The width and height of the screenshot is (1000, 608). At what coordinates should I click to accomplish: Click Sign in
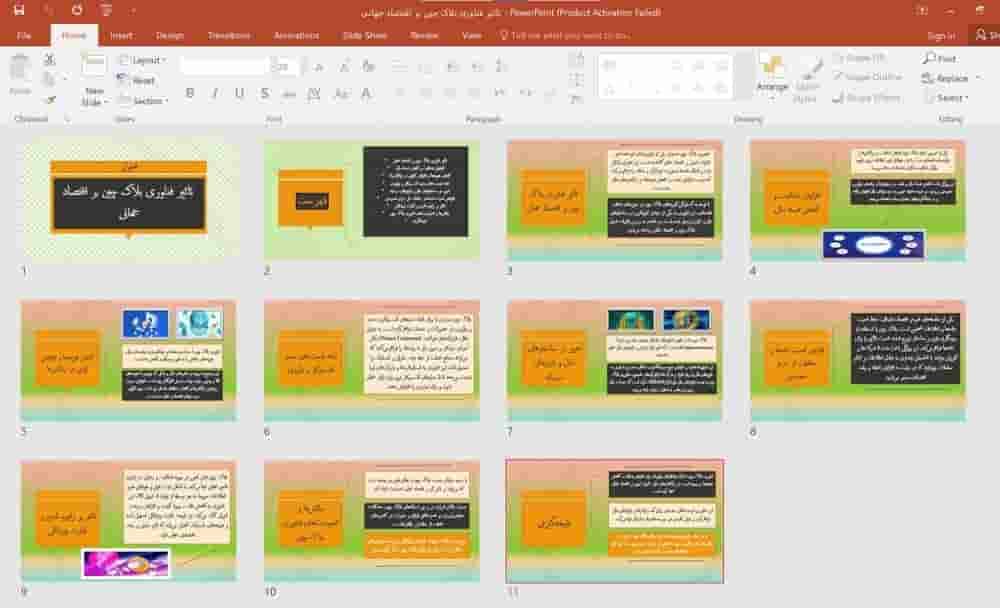(941, 36)
